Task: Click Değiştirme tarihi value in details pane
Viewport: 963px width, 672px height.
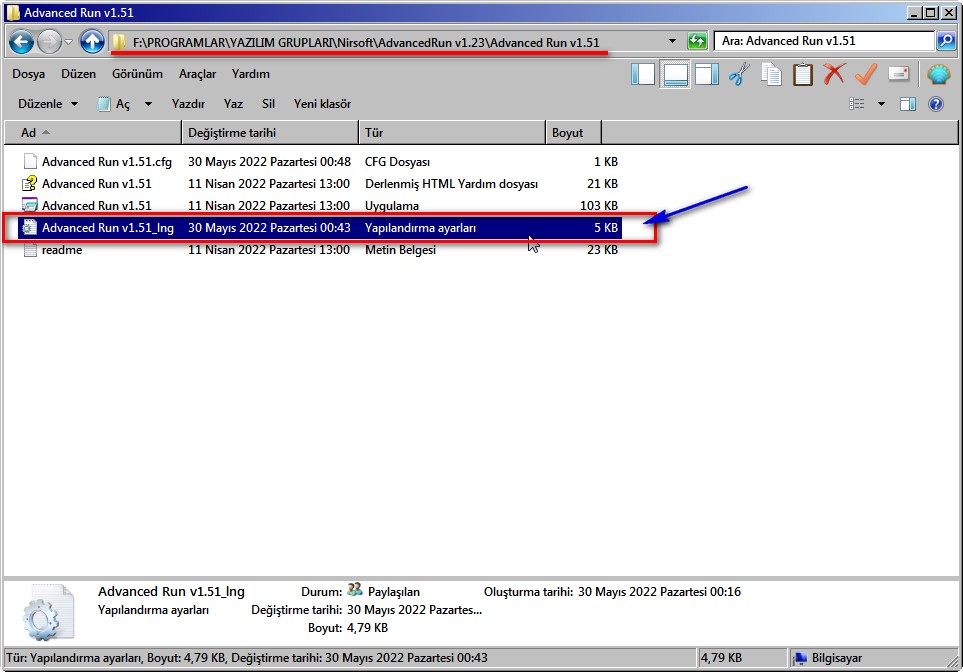Action: coord(415,610)
